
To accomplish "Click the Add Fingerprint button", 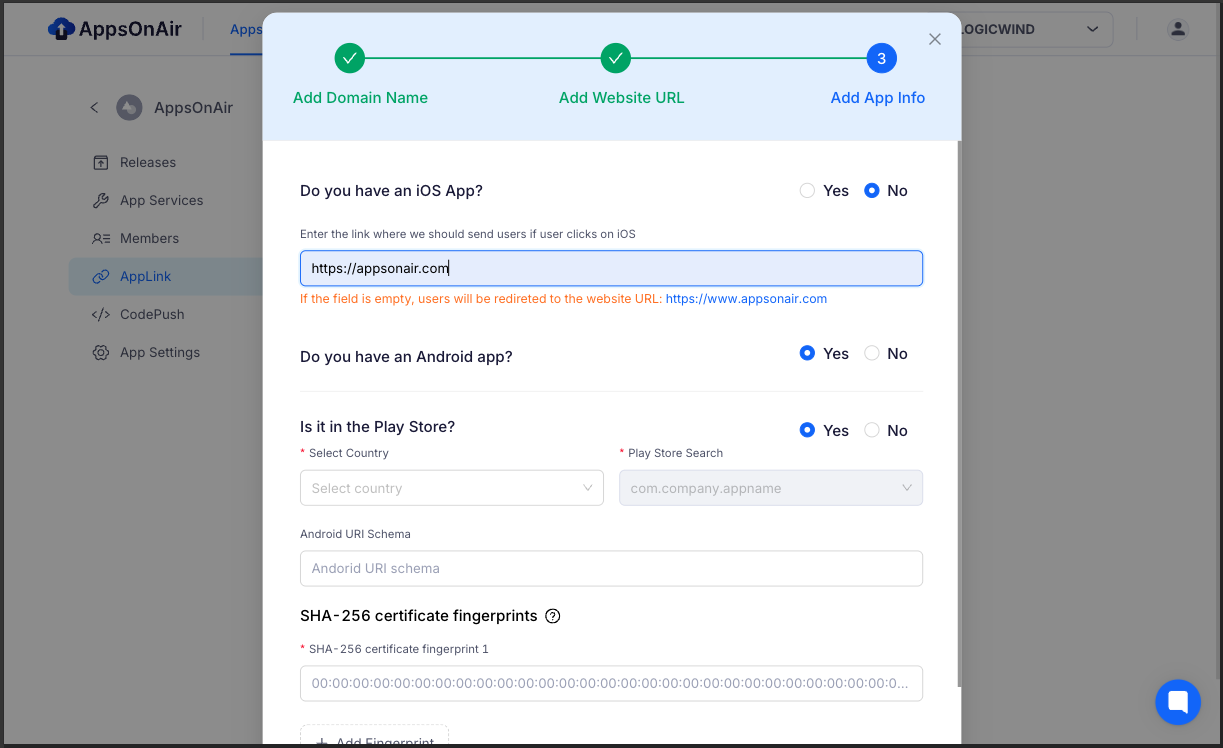I will click(374, 738).
